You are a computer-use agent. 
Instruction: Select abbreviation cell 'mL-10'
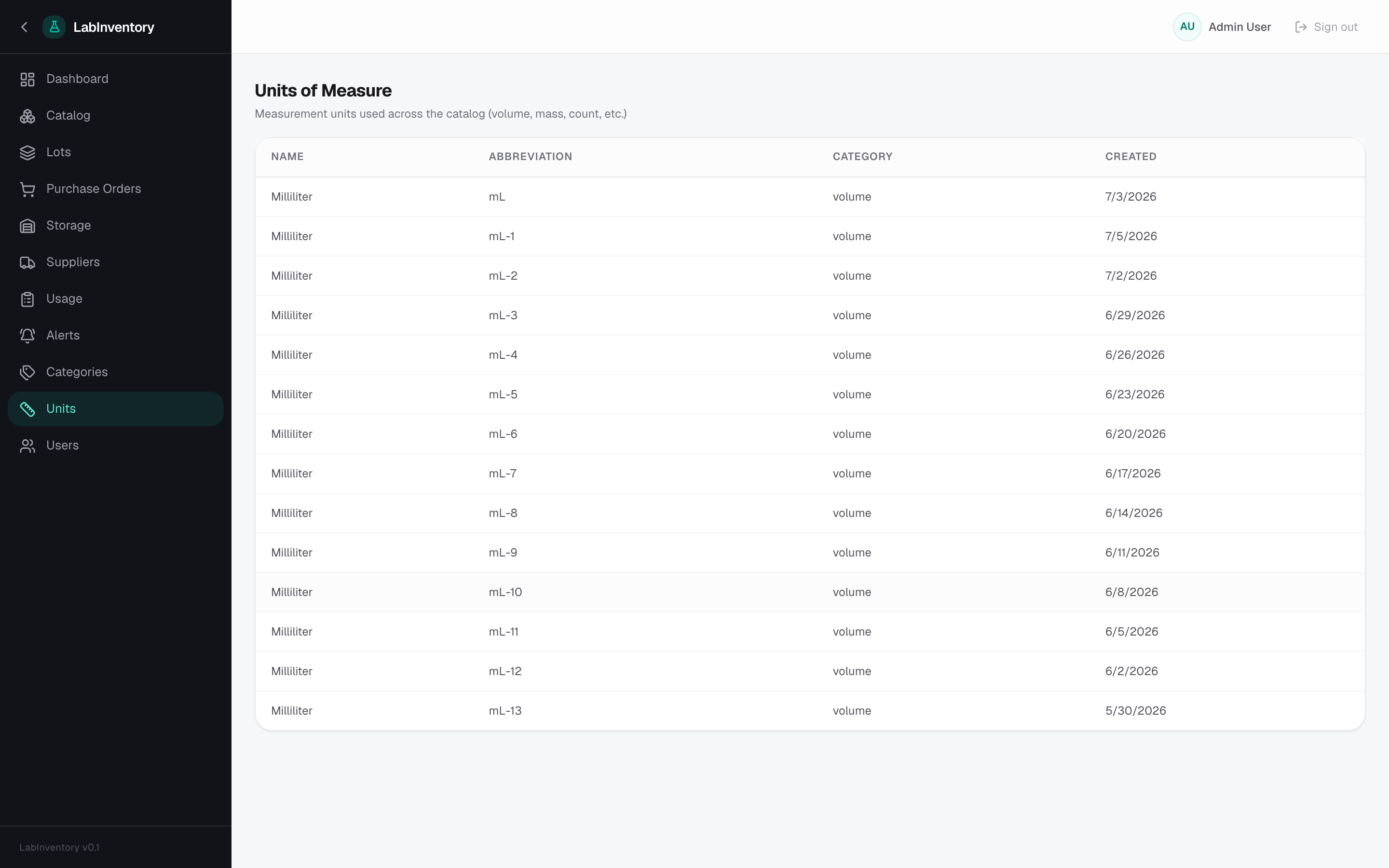pyautogui.click(x=505, y=593)
